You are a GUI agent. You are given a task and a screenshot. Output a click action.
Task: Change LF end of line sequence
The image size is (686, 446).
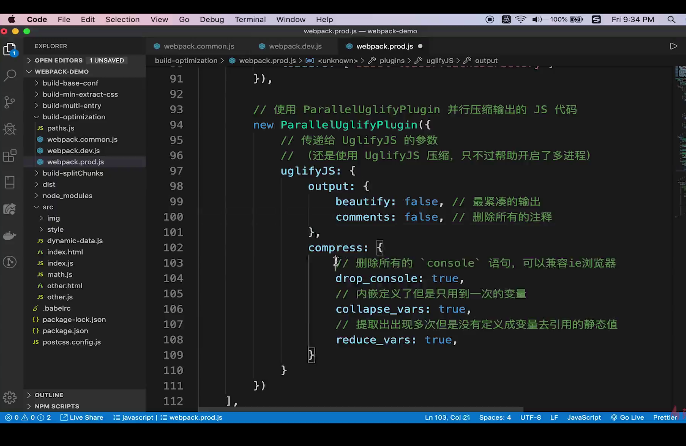pos(554,418)
